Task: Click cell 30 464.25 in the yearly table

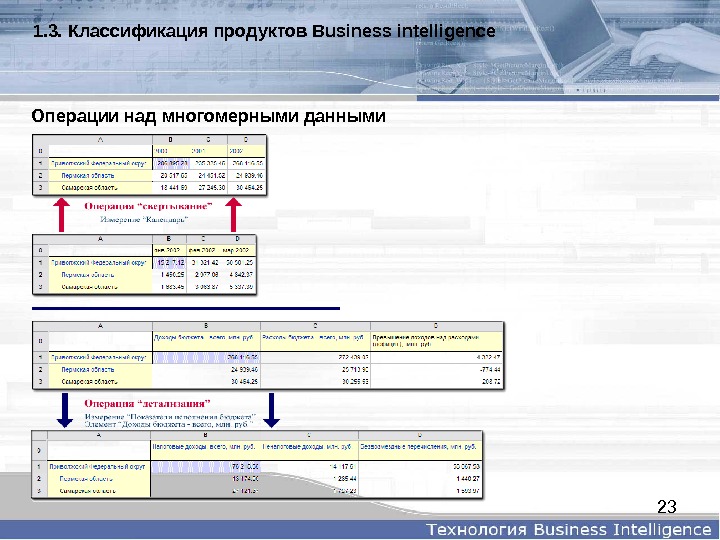Action: coord(249,187)
